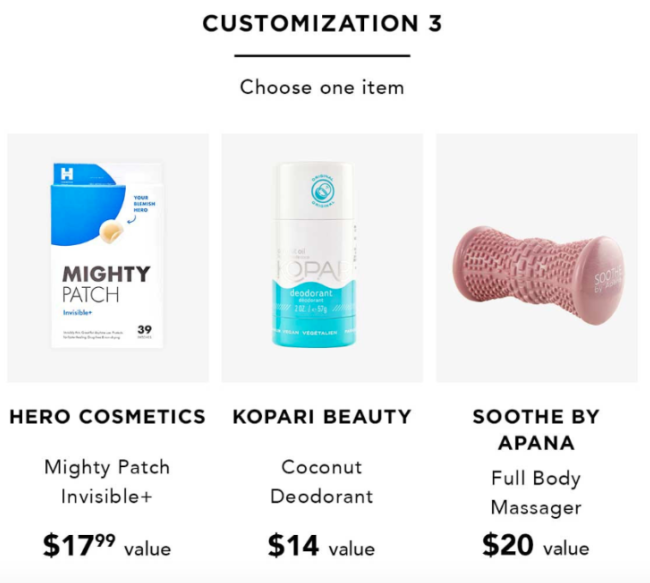
Task: Open the Coconut Deodorant product title
Action: tap(322, 482)
